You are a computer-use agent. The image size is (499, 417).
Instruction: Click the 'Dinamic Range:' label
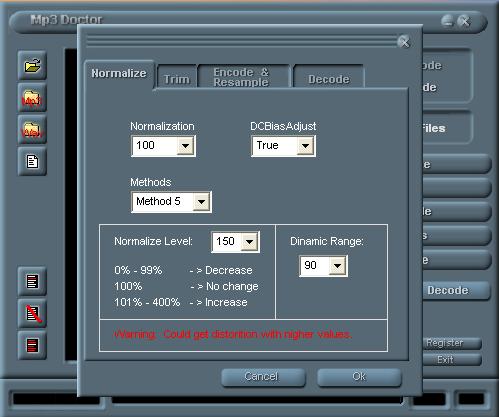point(327,241)
